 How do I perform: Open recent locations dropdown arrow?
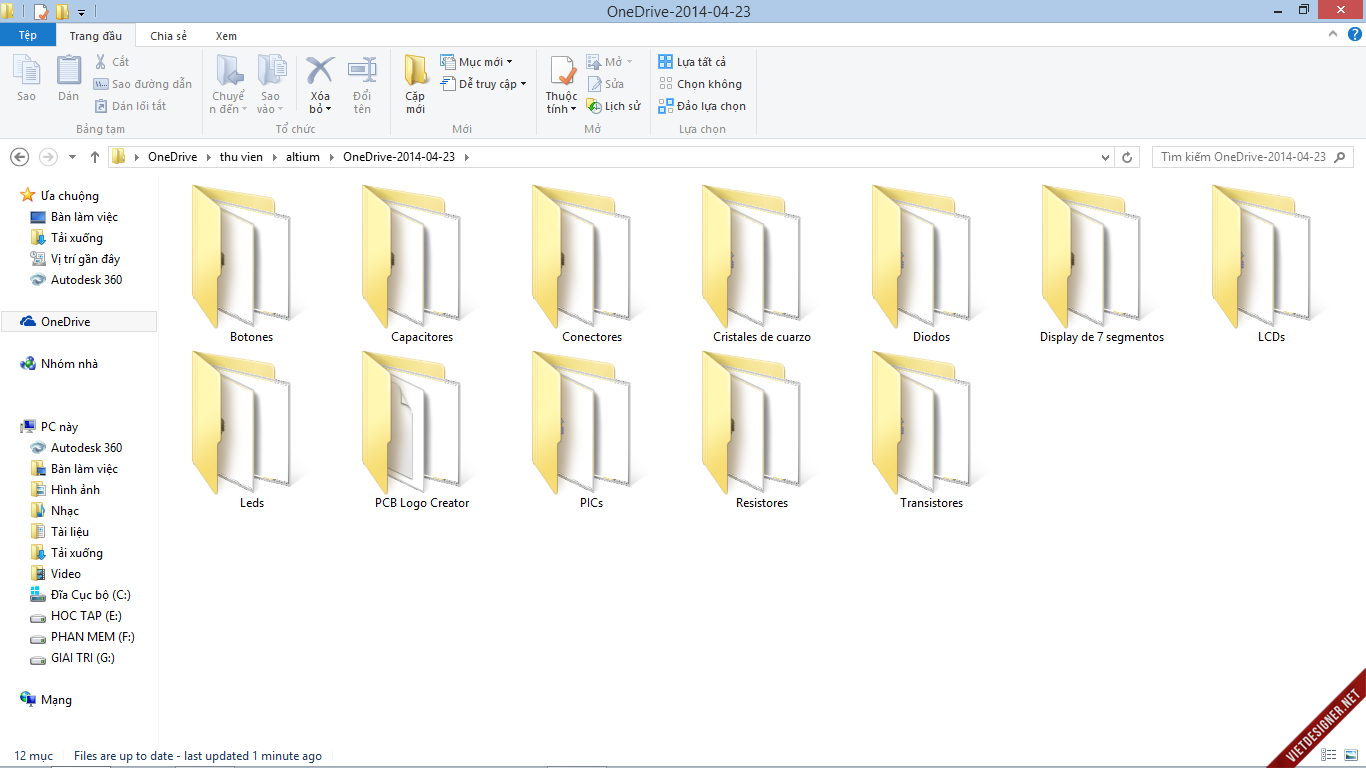click(72, 157)
